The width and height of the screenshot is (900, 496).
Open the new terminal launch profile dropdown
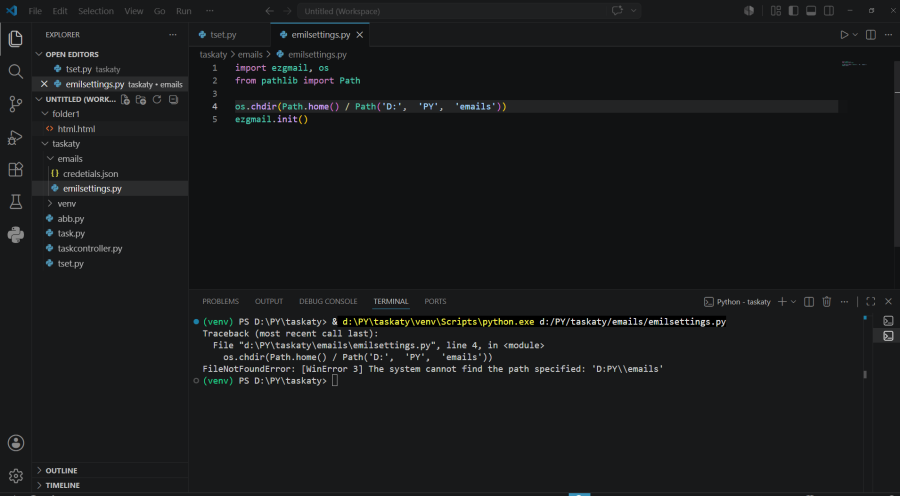tap(794, 301)
